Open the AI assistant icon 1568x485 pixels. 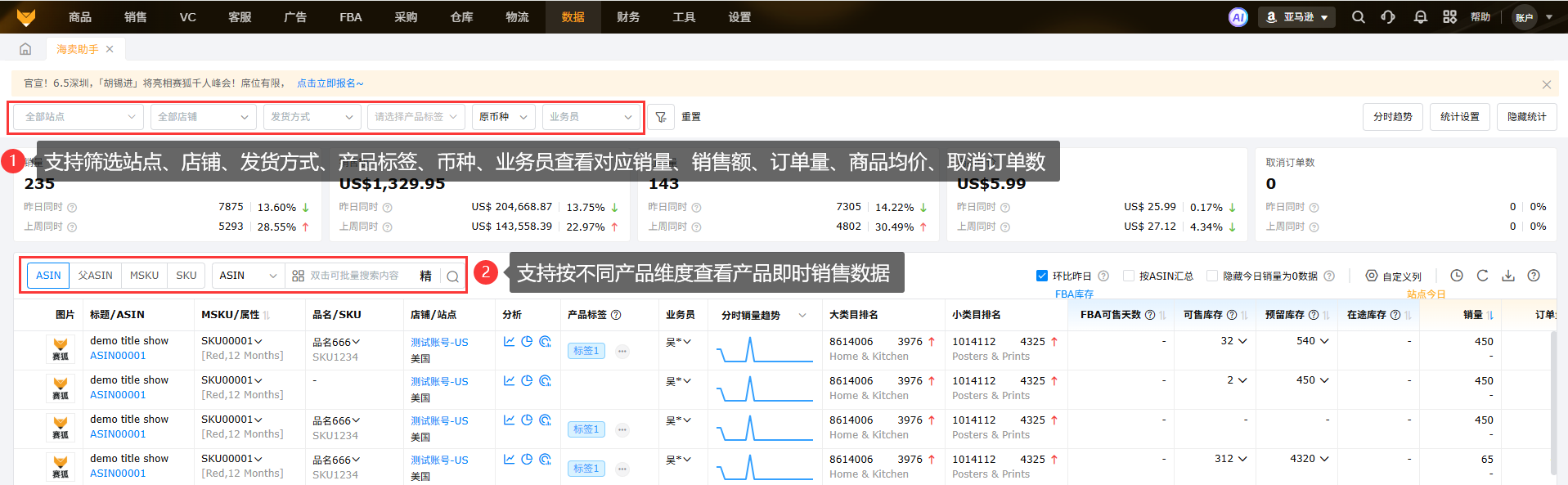tap(1238, 17)
